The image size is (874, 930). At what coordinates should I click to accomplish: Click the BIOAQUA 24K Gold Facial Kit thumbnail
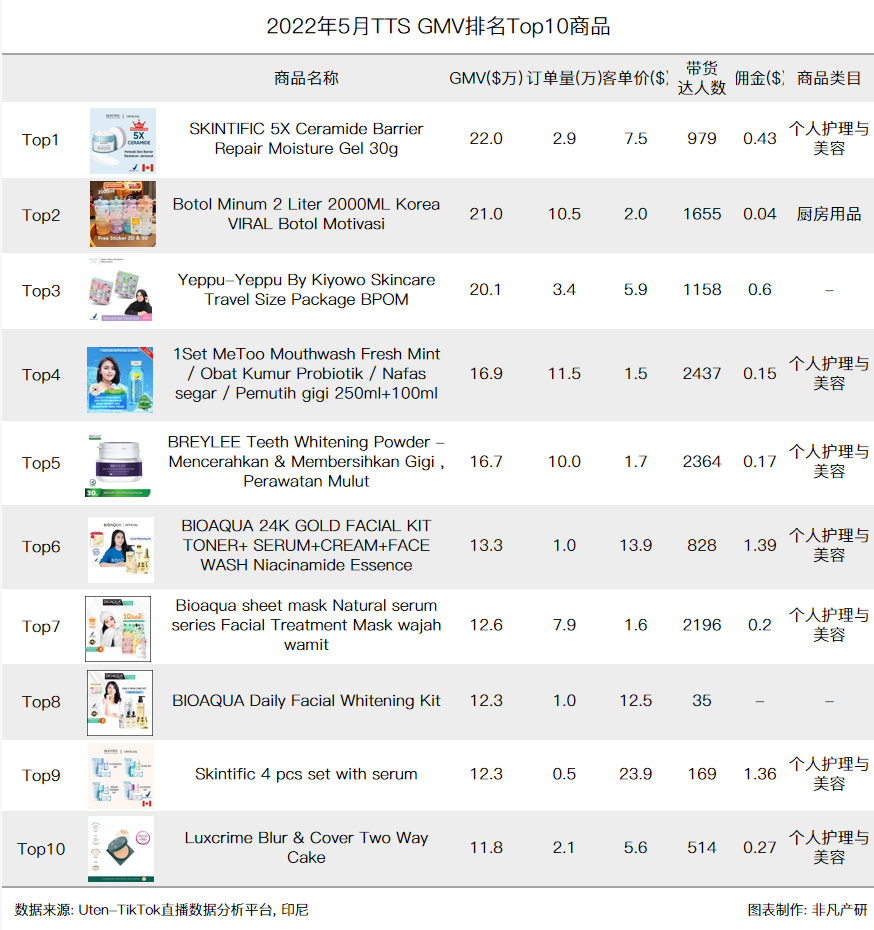point(121,550)
